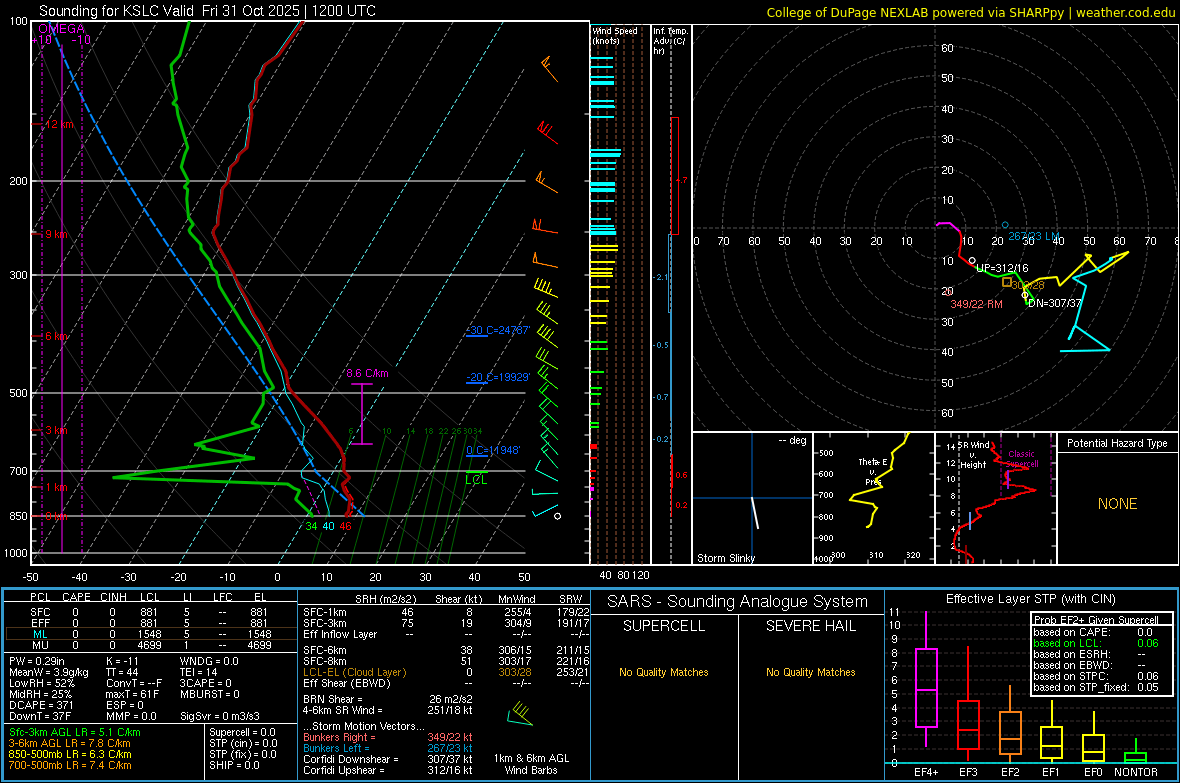Click the orange EF2 box plot
The image size is (1180, 783).
click(1010, 724)
